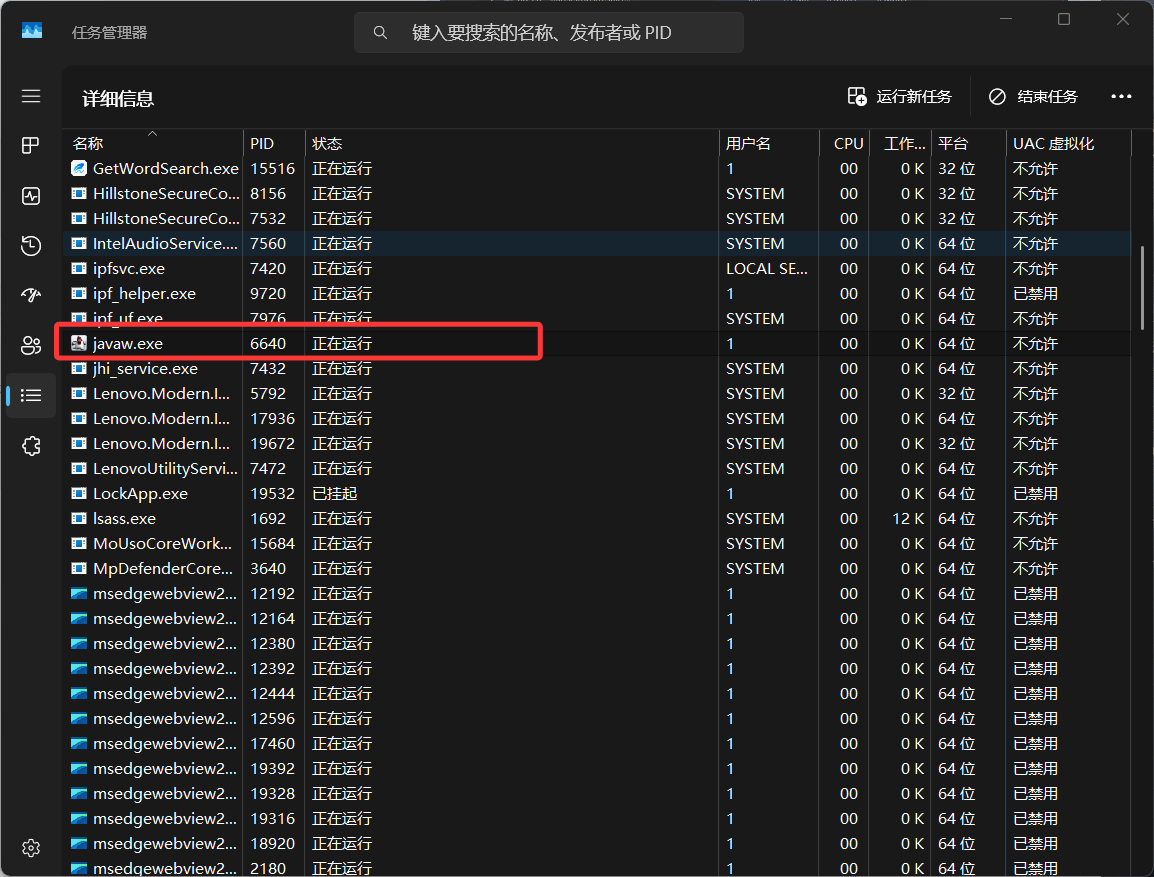Screen dimensions: 1154x877
Task: Open Task Manager settings gear icon
Action: click(x=31, y=847)
